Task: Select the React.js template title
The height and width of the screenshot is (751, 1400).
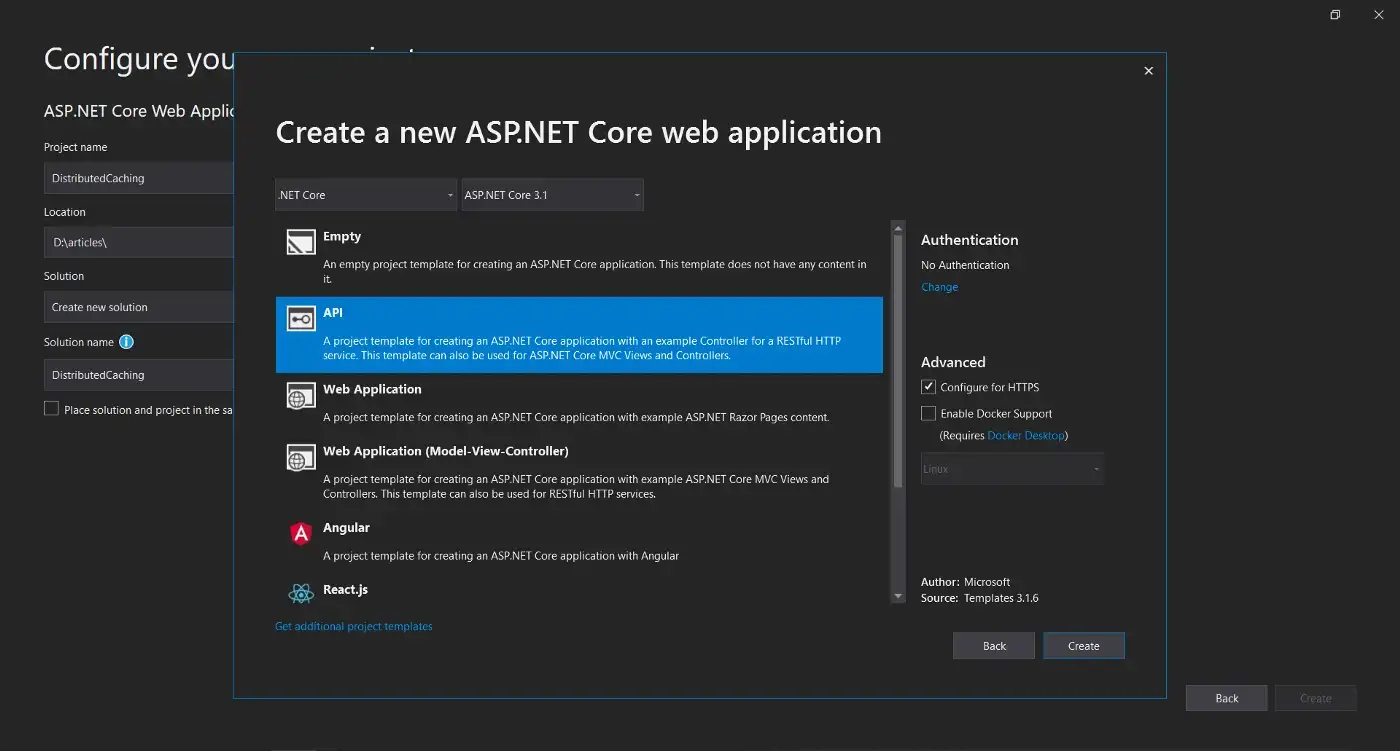Action: pyautogui.click(x=345, y=590)
